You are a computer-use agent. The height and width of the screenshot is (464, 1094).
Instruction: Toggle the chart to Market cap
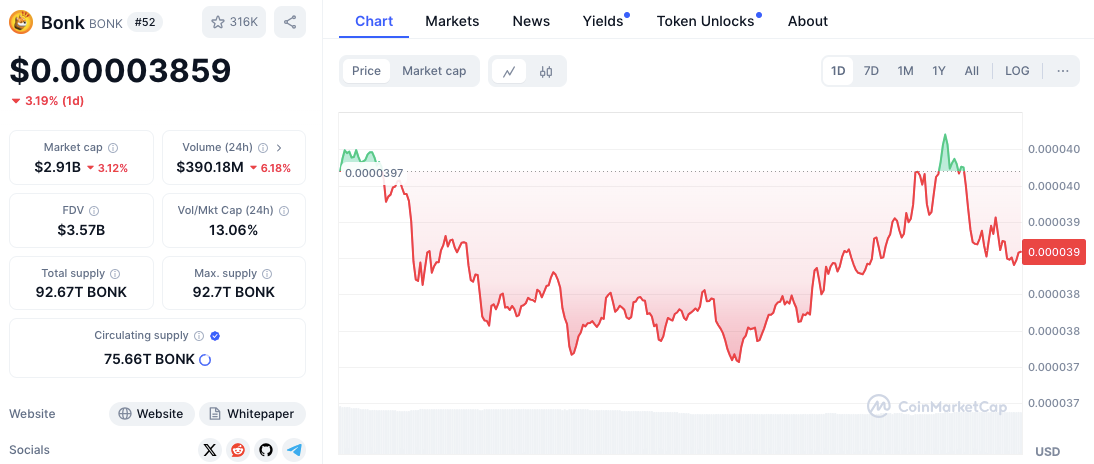(x=434, y=71)
